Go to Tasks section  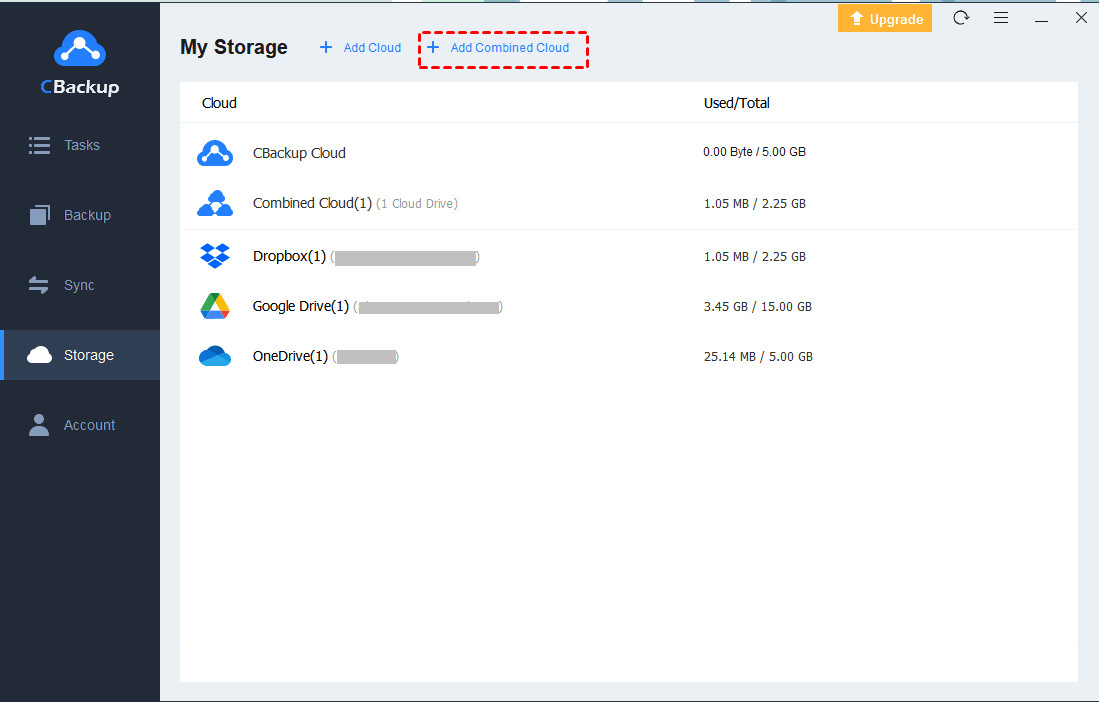[x=82, y=145]
